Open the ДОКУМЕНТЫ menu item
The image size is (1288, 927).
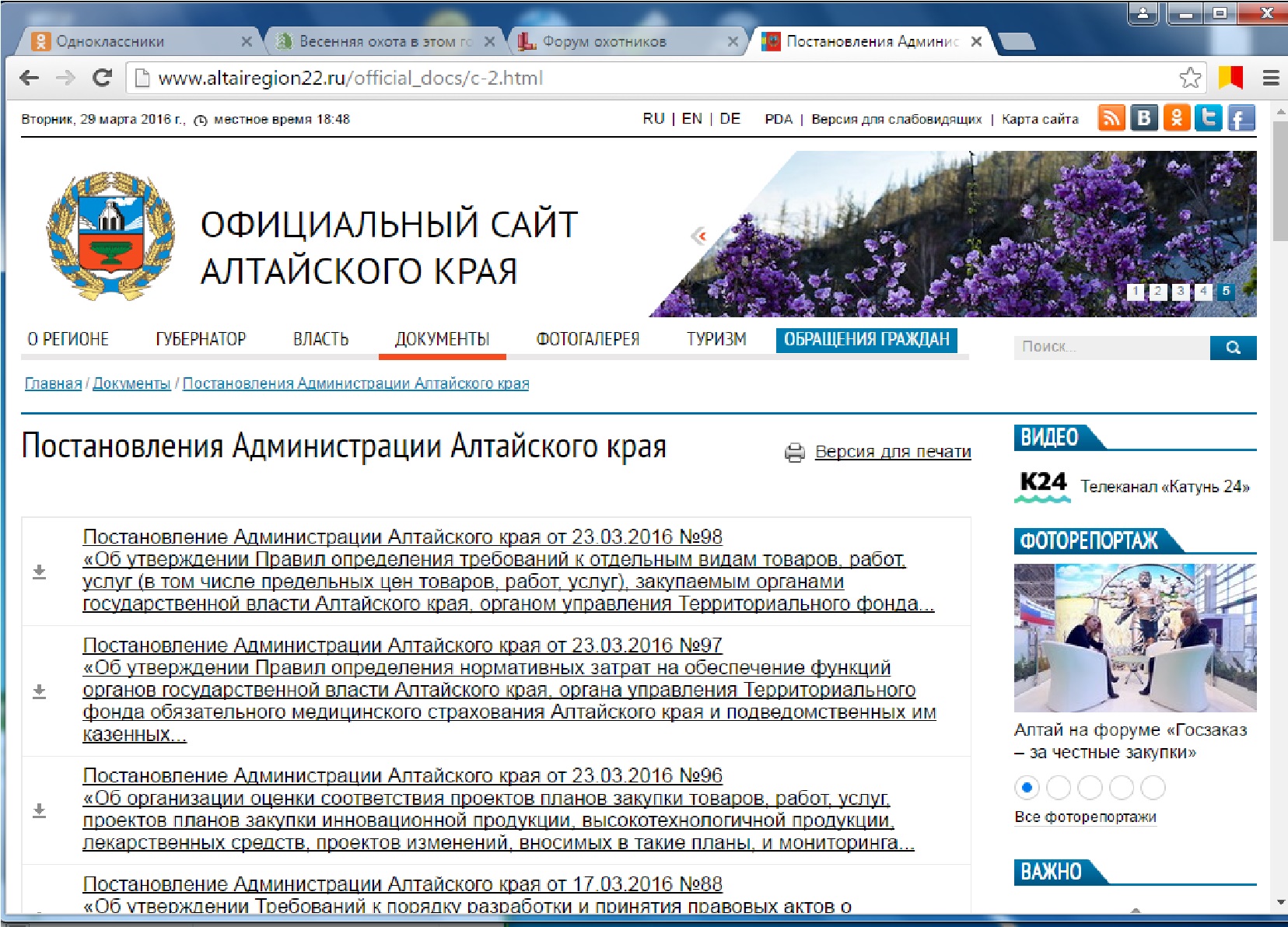(442, 340)
